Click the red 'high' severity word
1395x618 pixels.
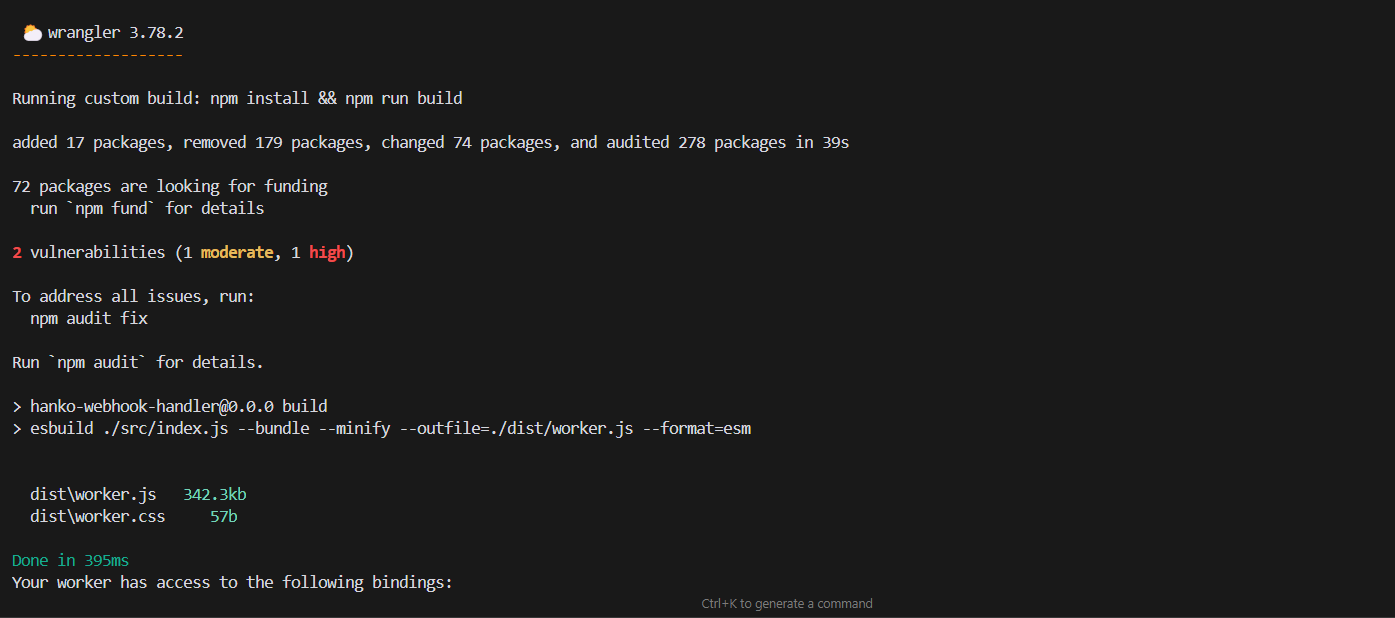[x=327, y=253]
